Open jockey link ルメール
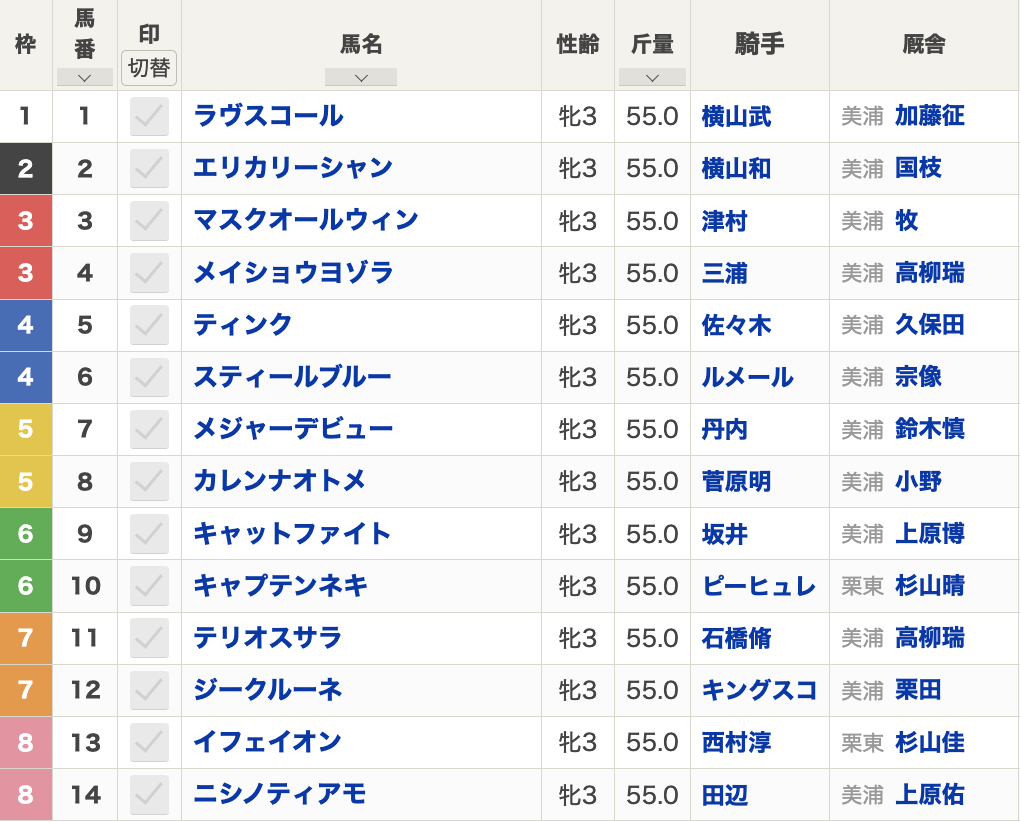 pyautogui.click(x=747, y=377)
